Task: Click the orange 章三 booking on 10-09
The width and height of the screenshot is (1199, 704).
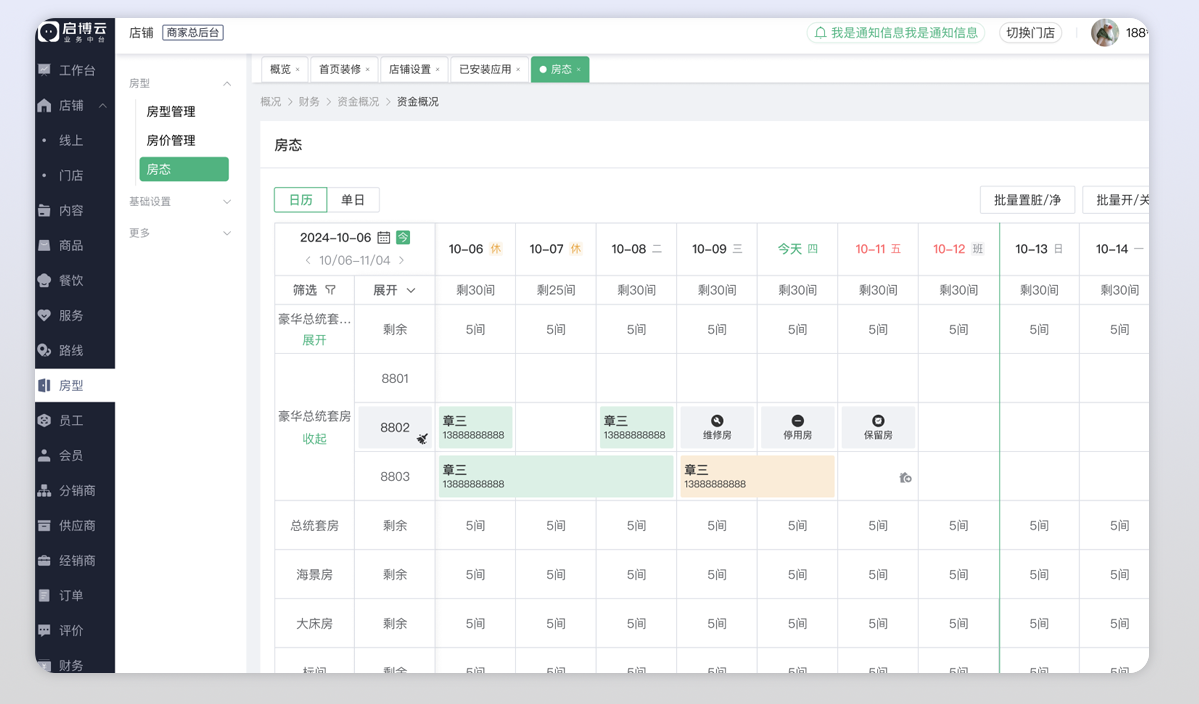Action: point(757,476)
